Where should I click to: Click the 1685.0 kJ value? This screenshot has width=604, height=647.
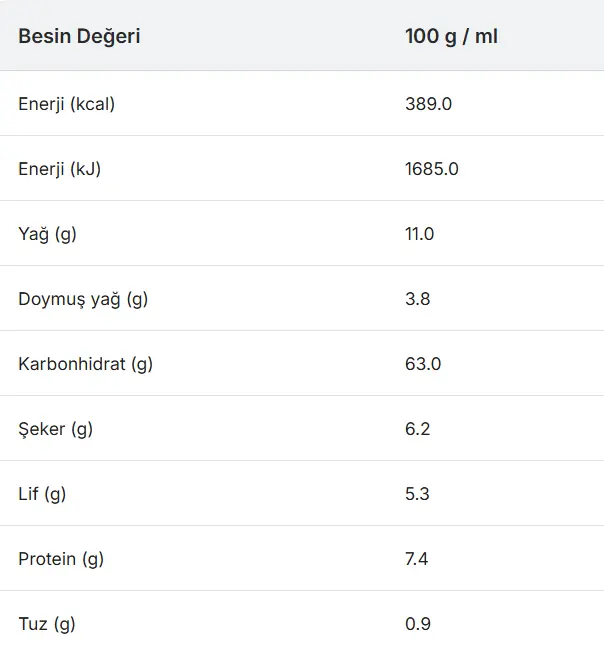tap(432, 169)
